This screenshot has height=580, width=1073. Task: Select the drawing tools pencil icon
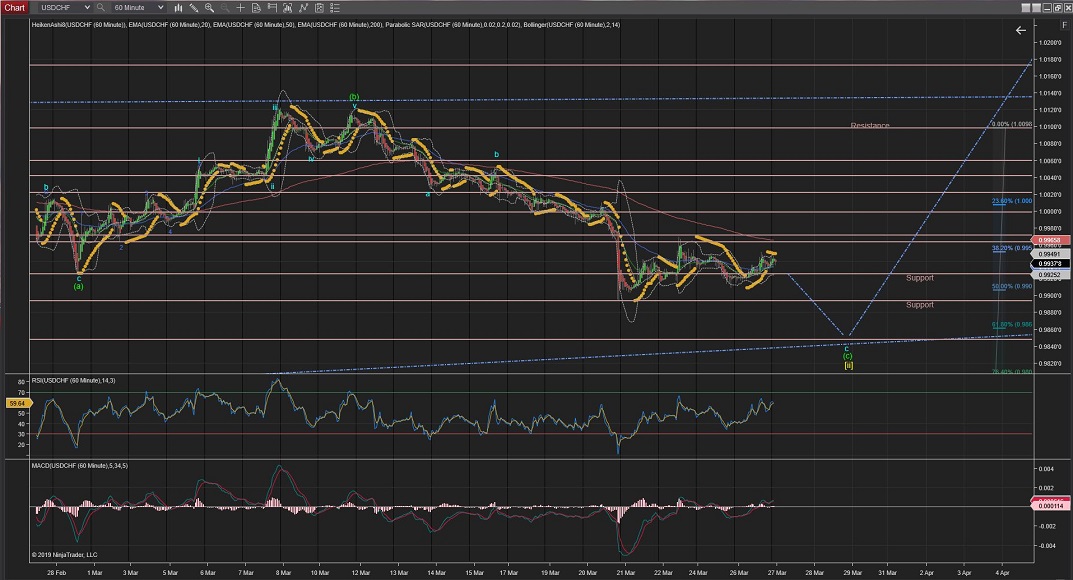click(x=195, y=7)
